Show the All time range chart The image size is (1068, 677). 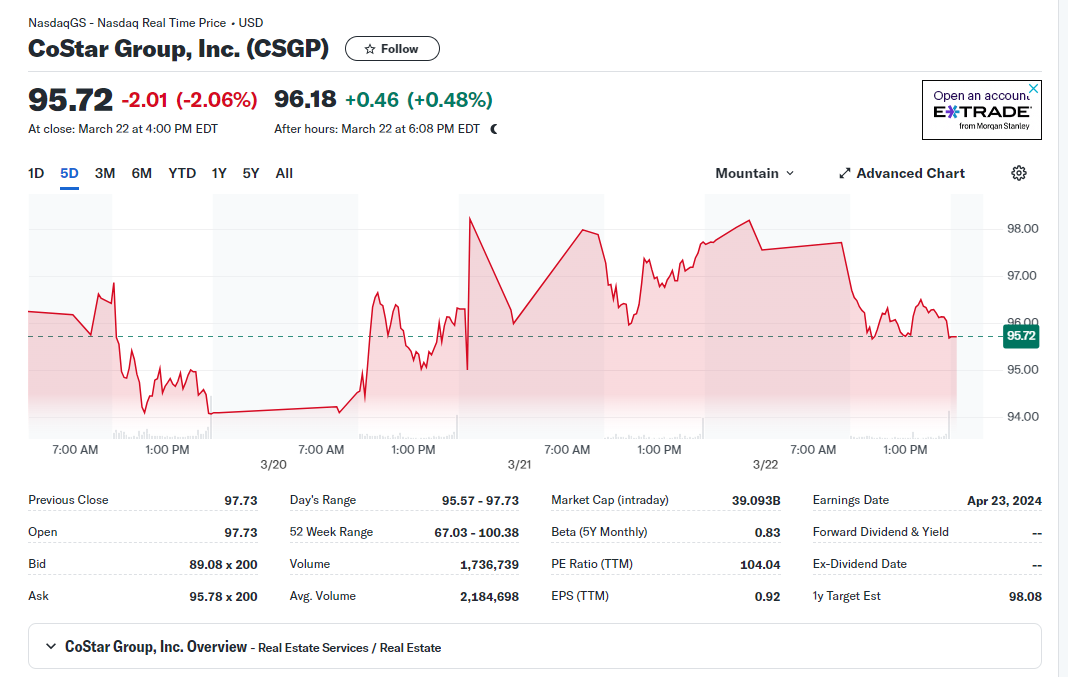click(x=284, y=173)
